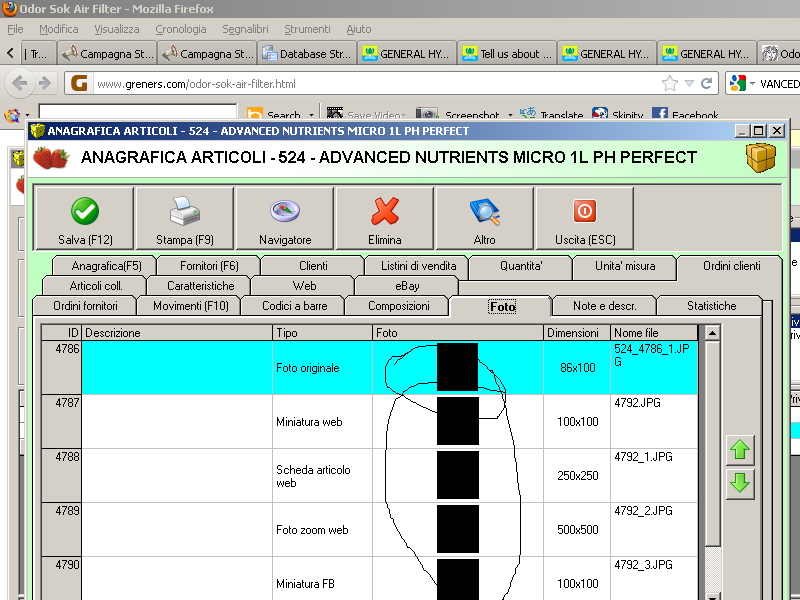Open the Modifica menu
The width and height of the screenshot is (800, 600).
[59, 29]
